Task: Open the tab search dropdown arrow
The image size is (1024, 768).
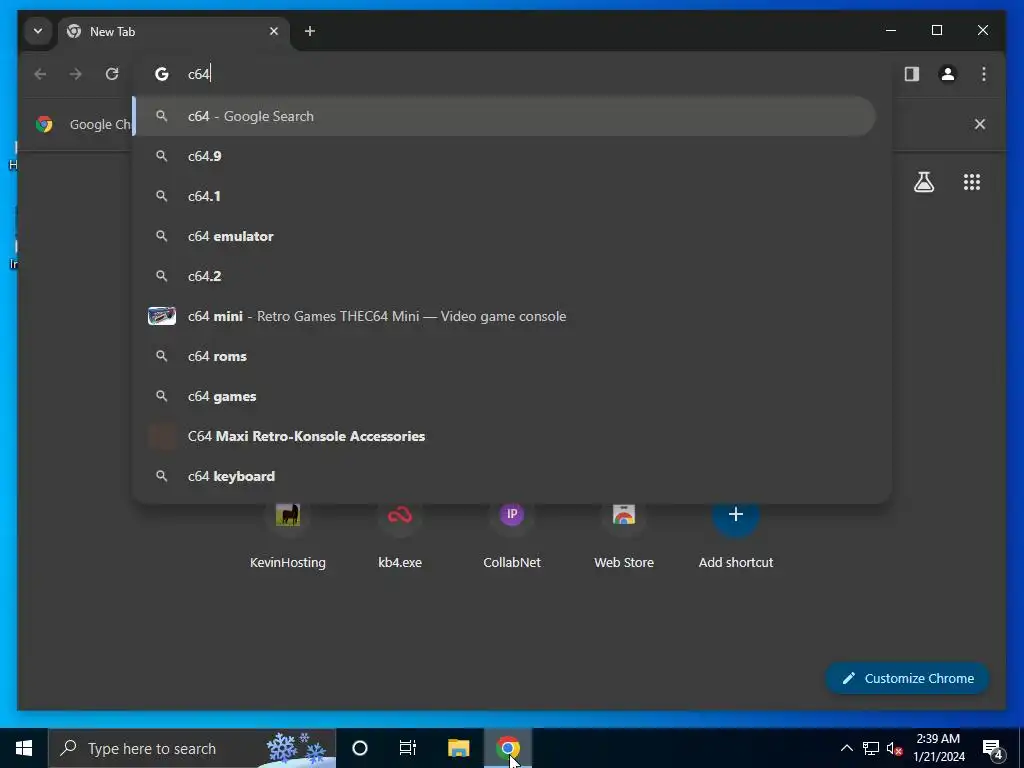Action: [38, 31]
